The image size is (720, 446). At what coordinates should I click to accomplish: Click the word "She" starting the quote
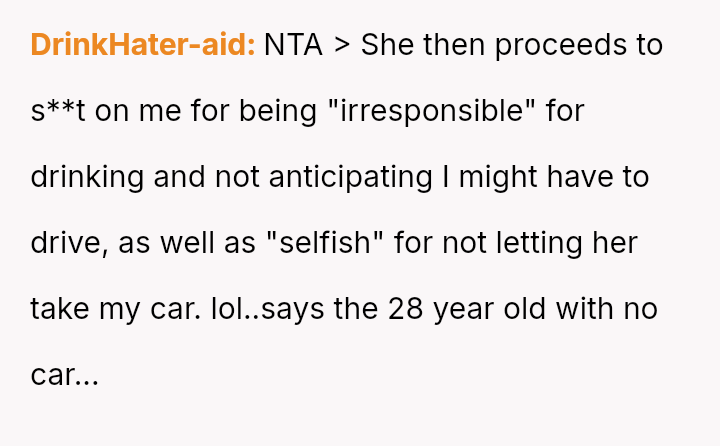pyautogui.click(x=387, y=45)
